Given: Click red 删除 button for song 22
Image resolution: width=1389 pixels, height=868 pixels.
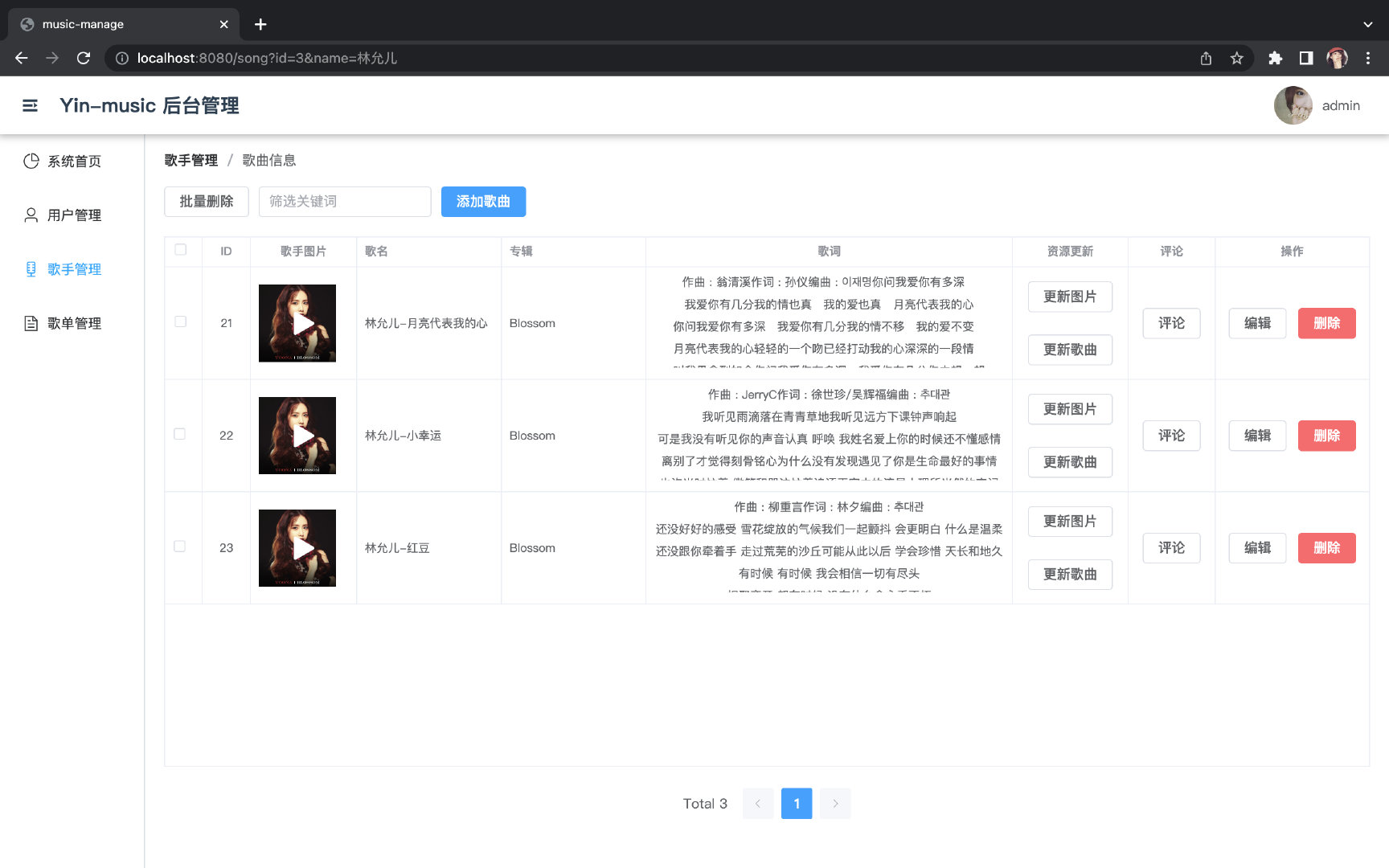Looking at the screenshot, I should pos(1326,436).
